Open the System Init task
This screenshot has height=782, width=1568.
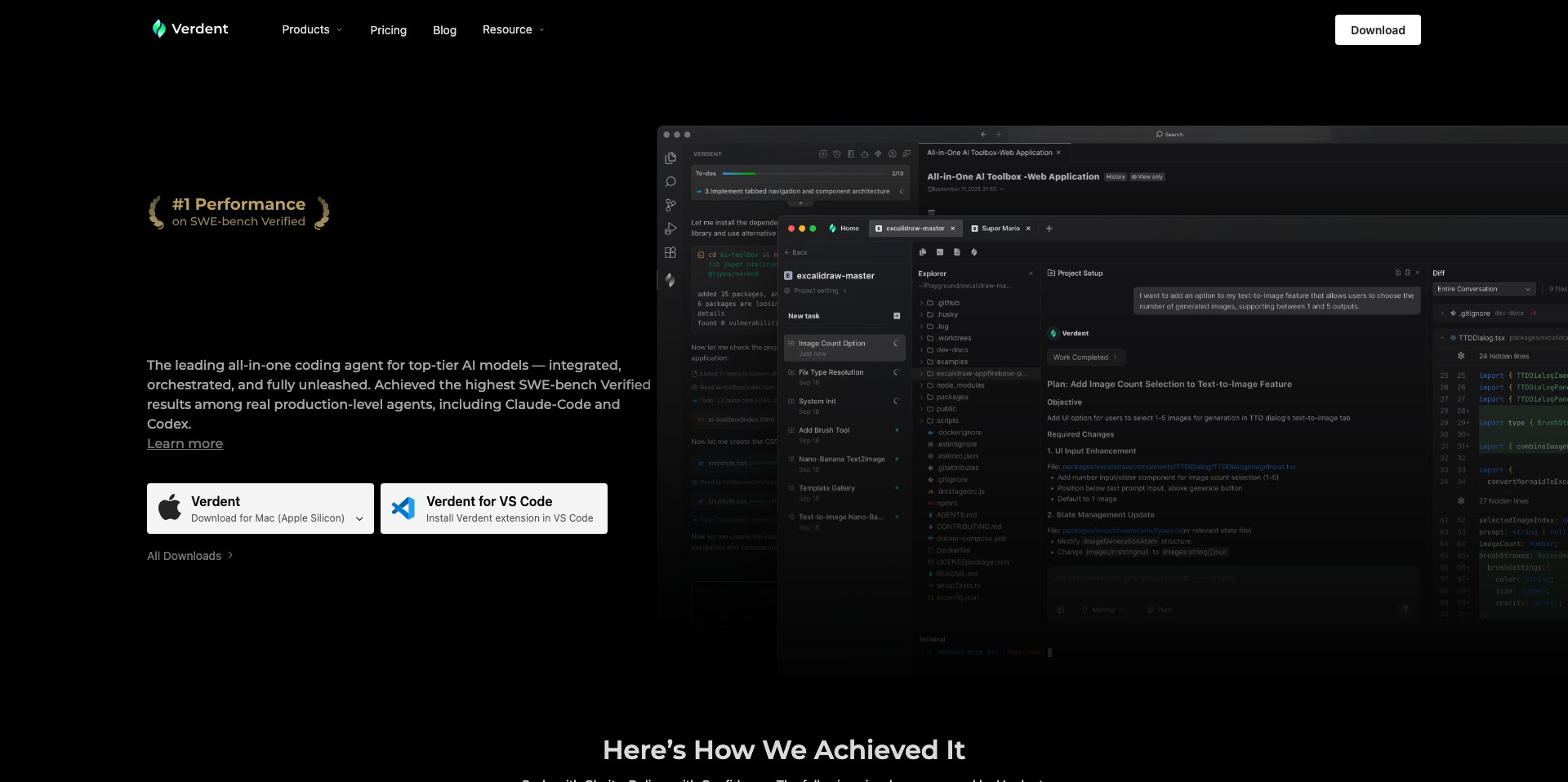844,406
